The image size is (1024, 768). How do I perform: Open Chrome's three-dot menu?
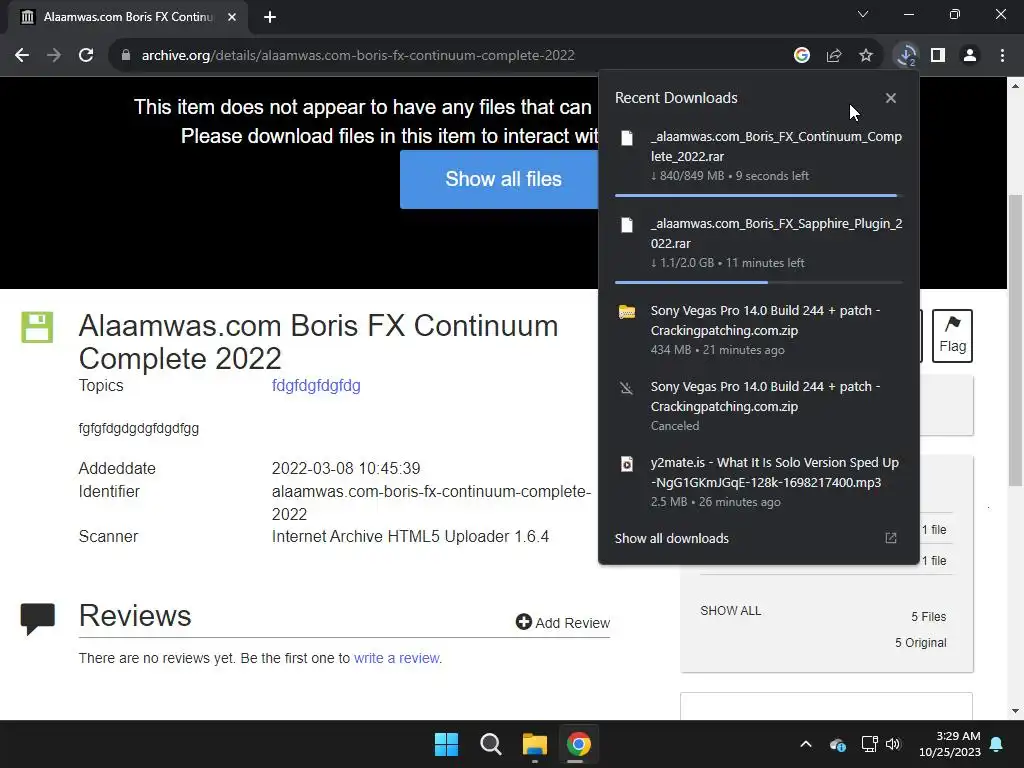(1002, 56)
